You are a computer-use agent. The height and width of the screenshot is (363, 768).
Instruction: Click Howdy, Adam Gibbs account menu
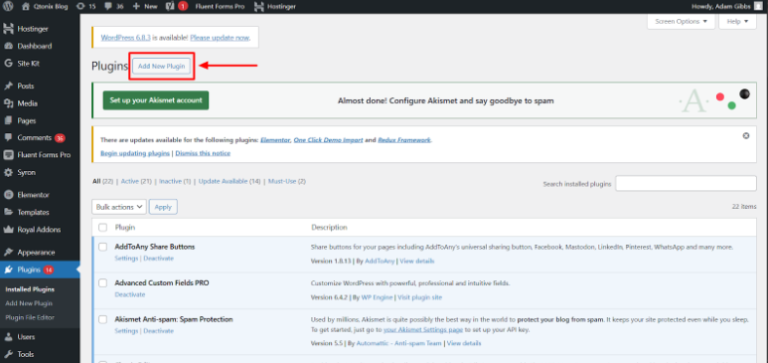click(x=727, y=6)
